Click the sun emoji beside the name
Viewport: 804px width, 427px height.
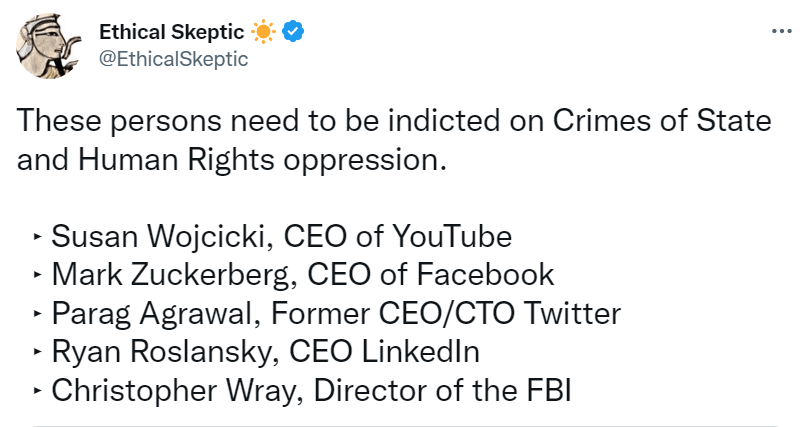(x=263, y=32)
